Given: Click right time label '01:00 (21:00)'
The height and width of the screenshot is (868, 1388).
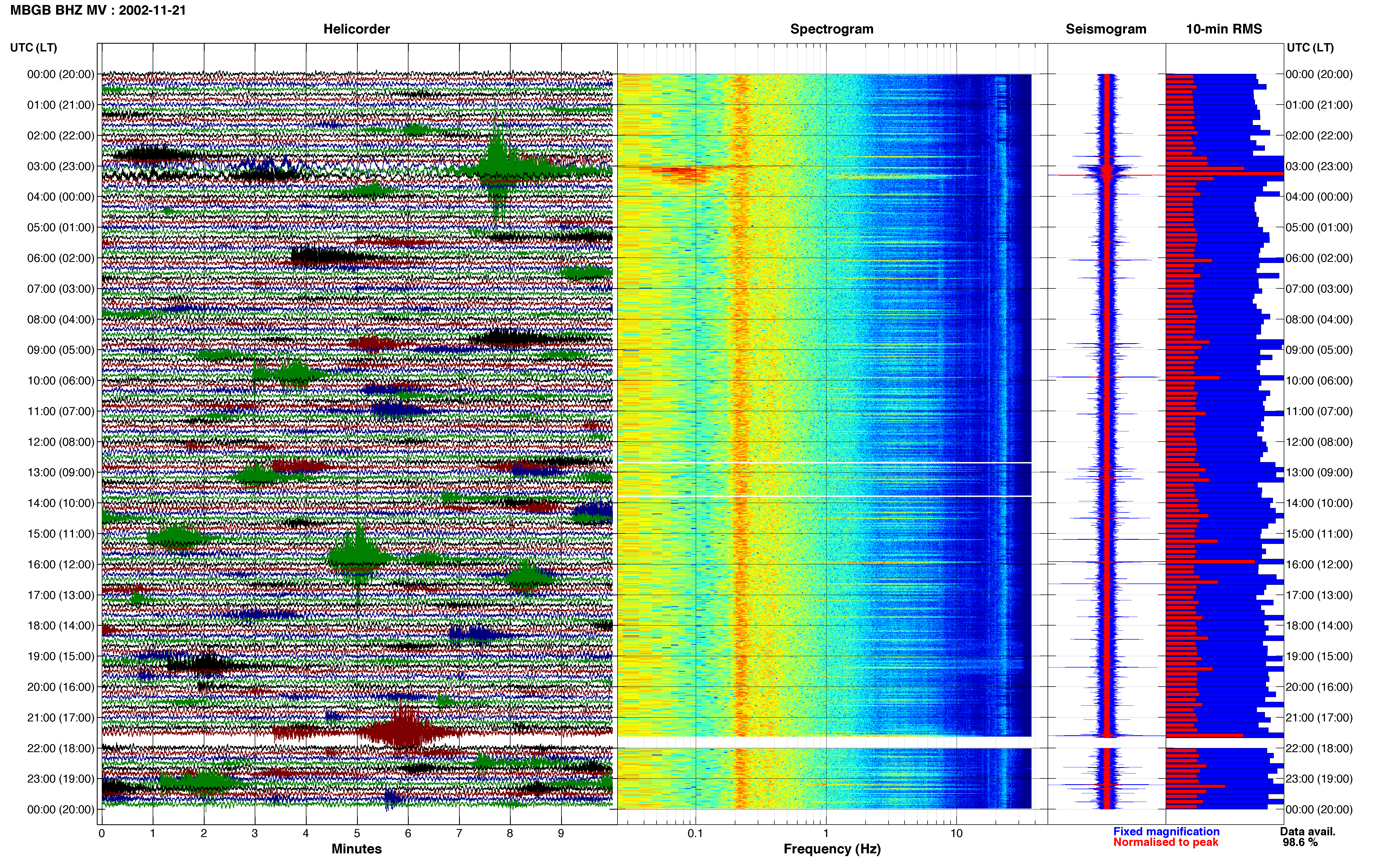Looking at the screenshot, I should [1319, 105].
